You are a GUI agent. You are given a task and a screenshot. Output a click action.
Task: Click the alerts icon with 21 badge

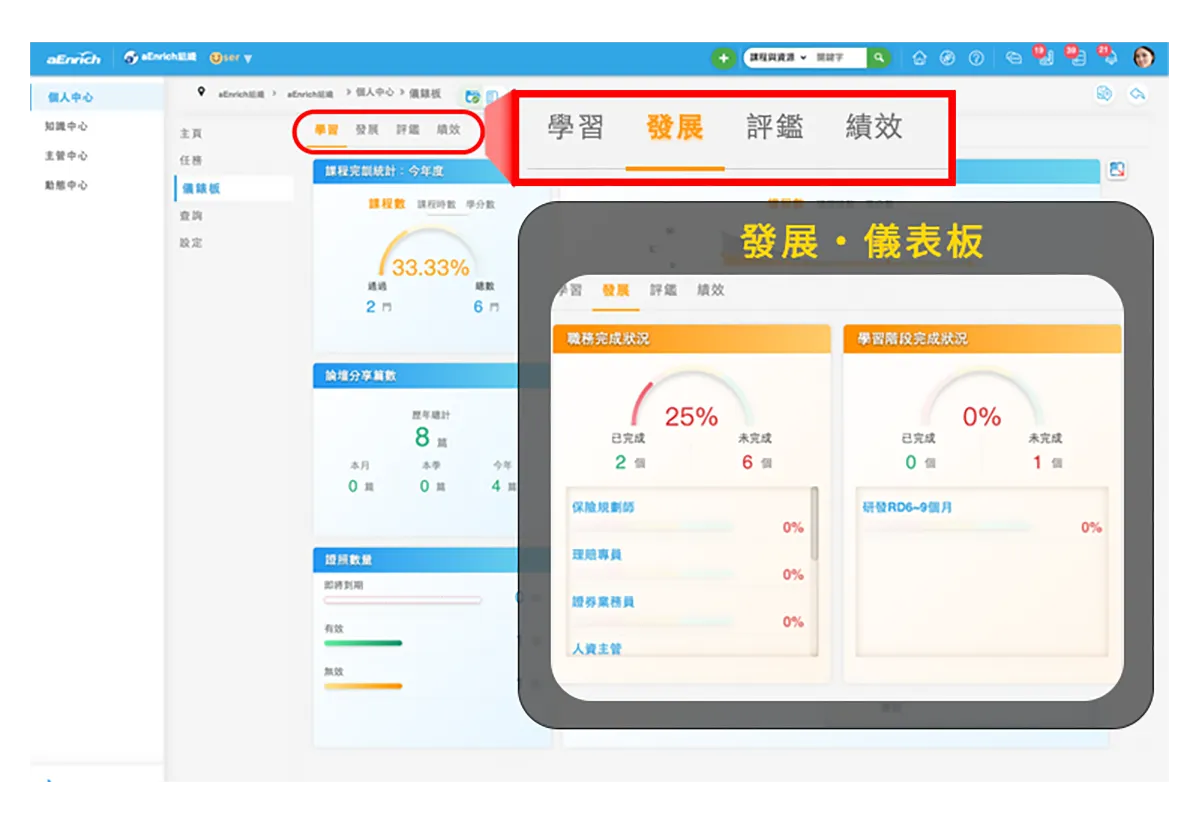[1111, 58]
